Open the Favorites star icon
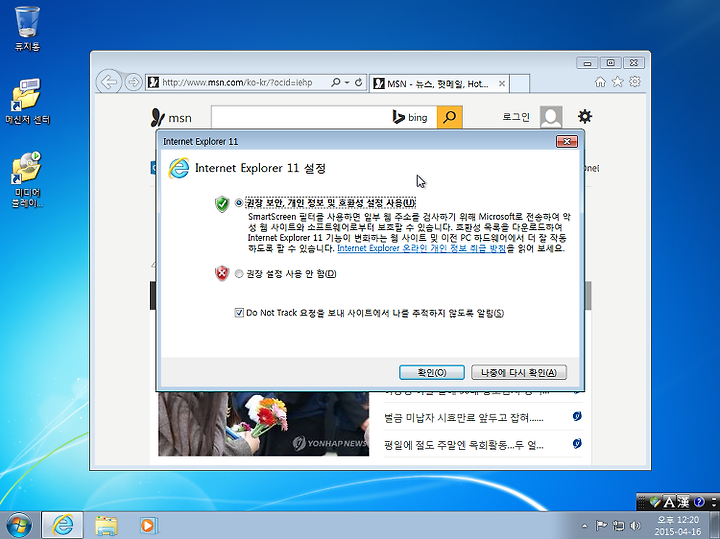 618,82
